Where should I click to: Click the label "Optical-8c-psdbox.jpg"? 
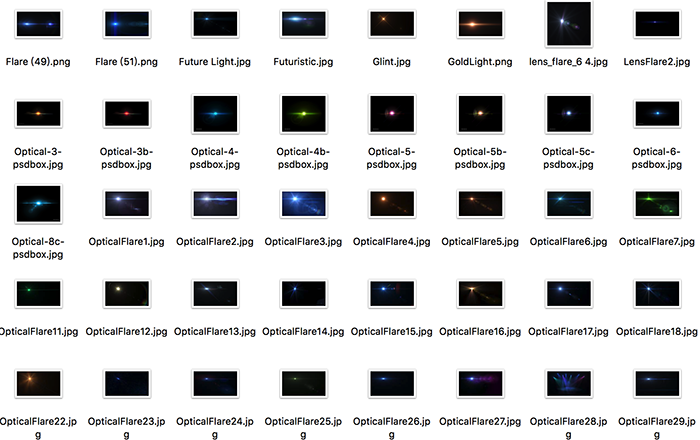(x=38, y=248)
